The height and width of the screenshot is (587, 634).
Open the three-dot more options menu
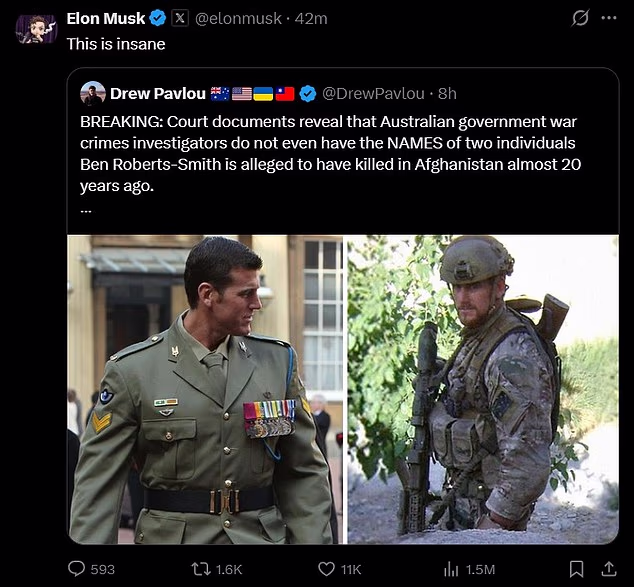click(x=609, y=18)
